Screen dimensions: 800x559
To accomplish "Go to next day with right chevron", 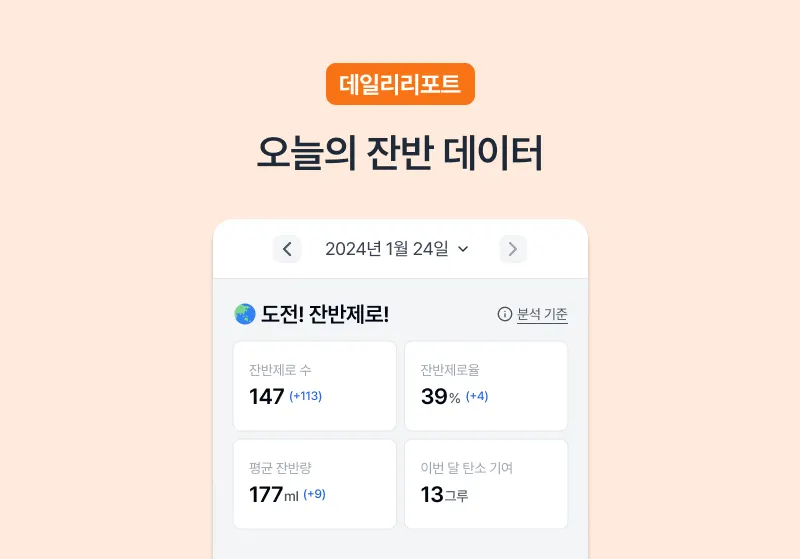I will tap(513, 249).
